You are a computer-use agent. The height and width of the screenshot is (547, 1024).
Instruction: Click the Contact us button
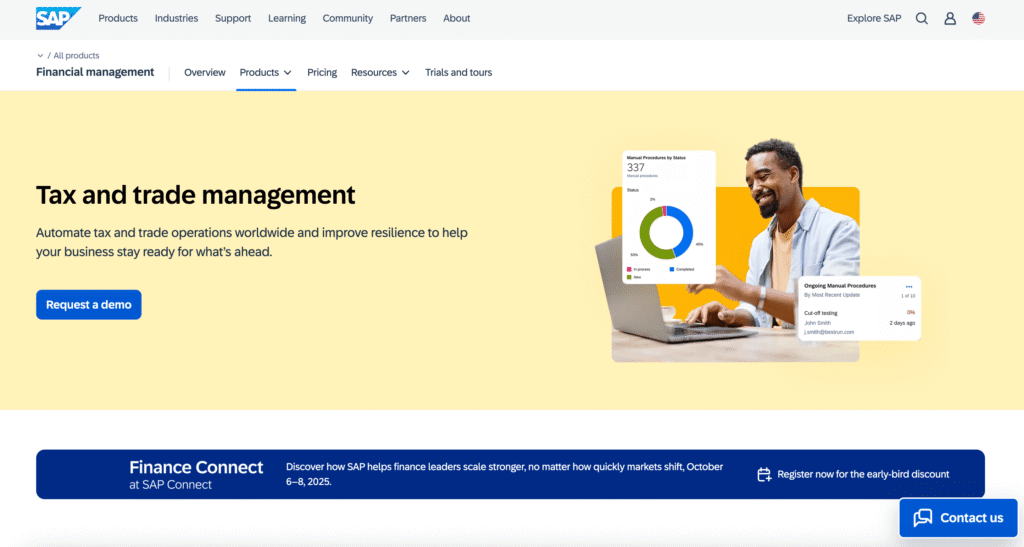click(958, 518)
